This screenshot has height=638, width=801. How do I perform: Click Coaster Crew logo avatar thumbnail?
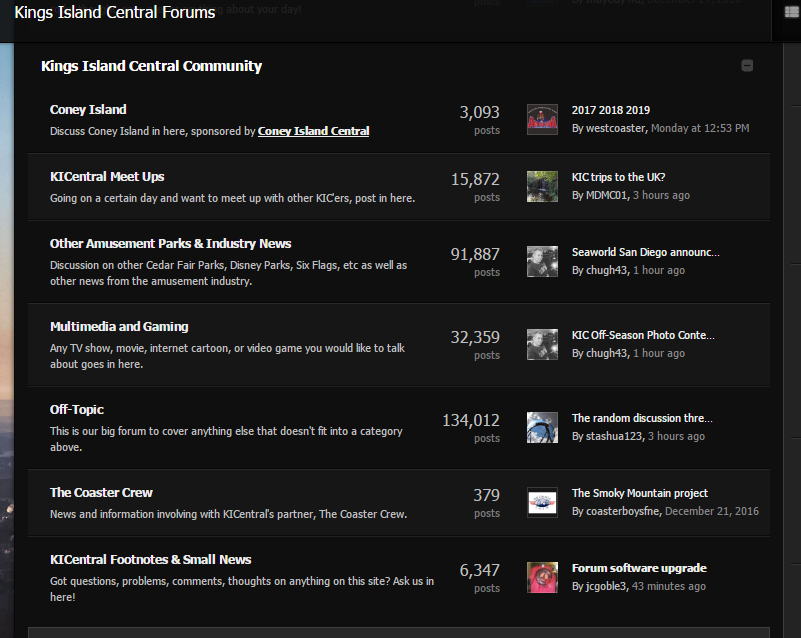542,502
